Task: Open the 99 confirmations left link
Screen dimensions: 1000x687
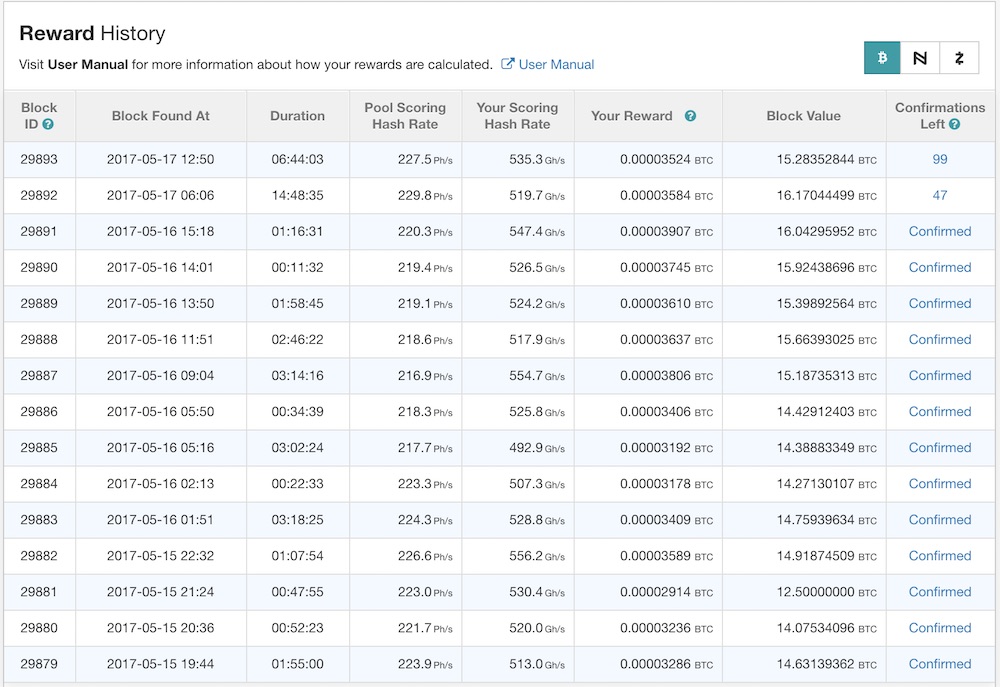Action: (x=940, y=159)
